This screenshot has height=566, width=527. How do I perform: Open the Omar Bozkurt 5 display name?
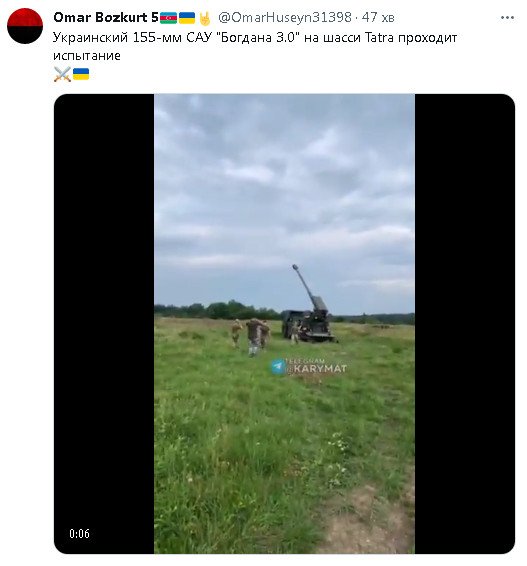(106, 17)
